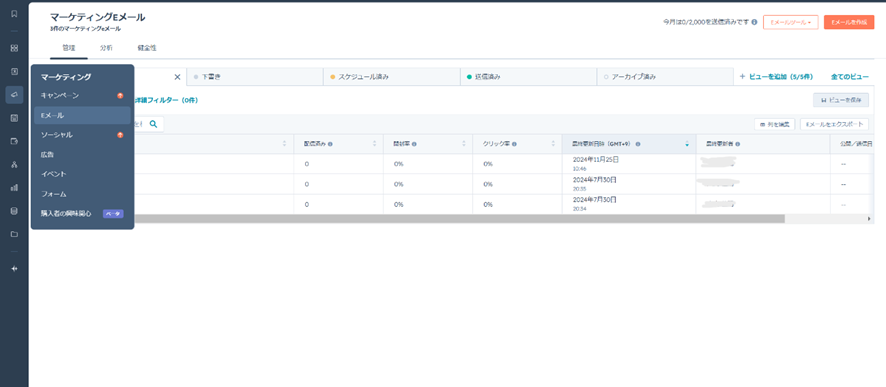The image size is (886, 387).
Task: Click the info icon next to 最終更新者 header
Action: tap(737, 144)
